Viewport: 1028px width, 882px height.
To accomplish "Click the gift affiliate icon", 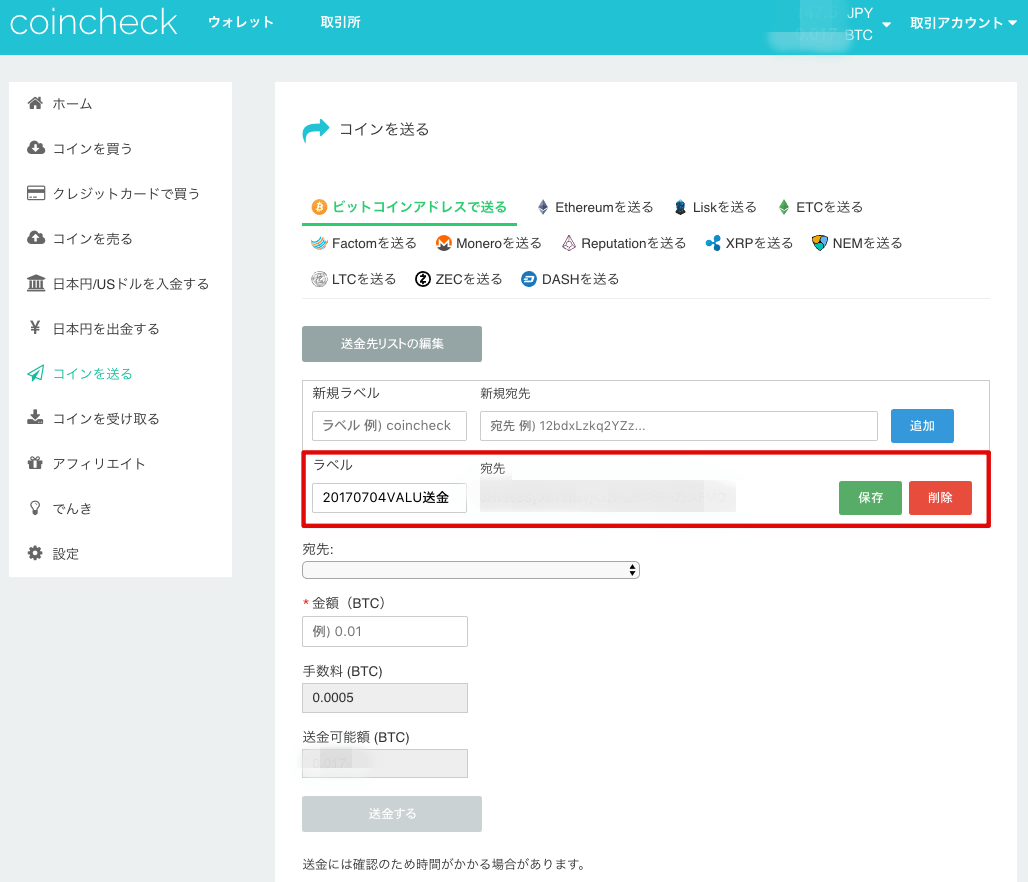I will [35, 462].
